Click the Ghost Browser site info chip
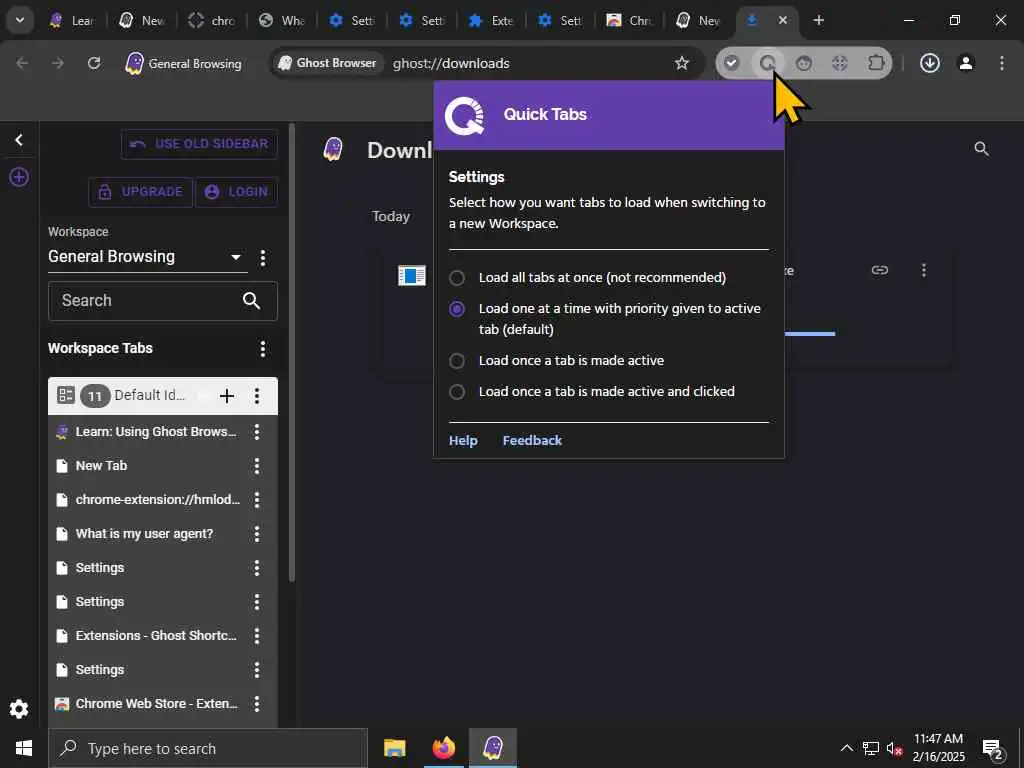Image resolution: width=1024 pixels, height=768 pixels. (x=328, y=63)
